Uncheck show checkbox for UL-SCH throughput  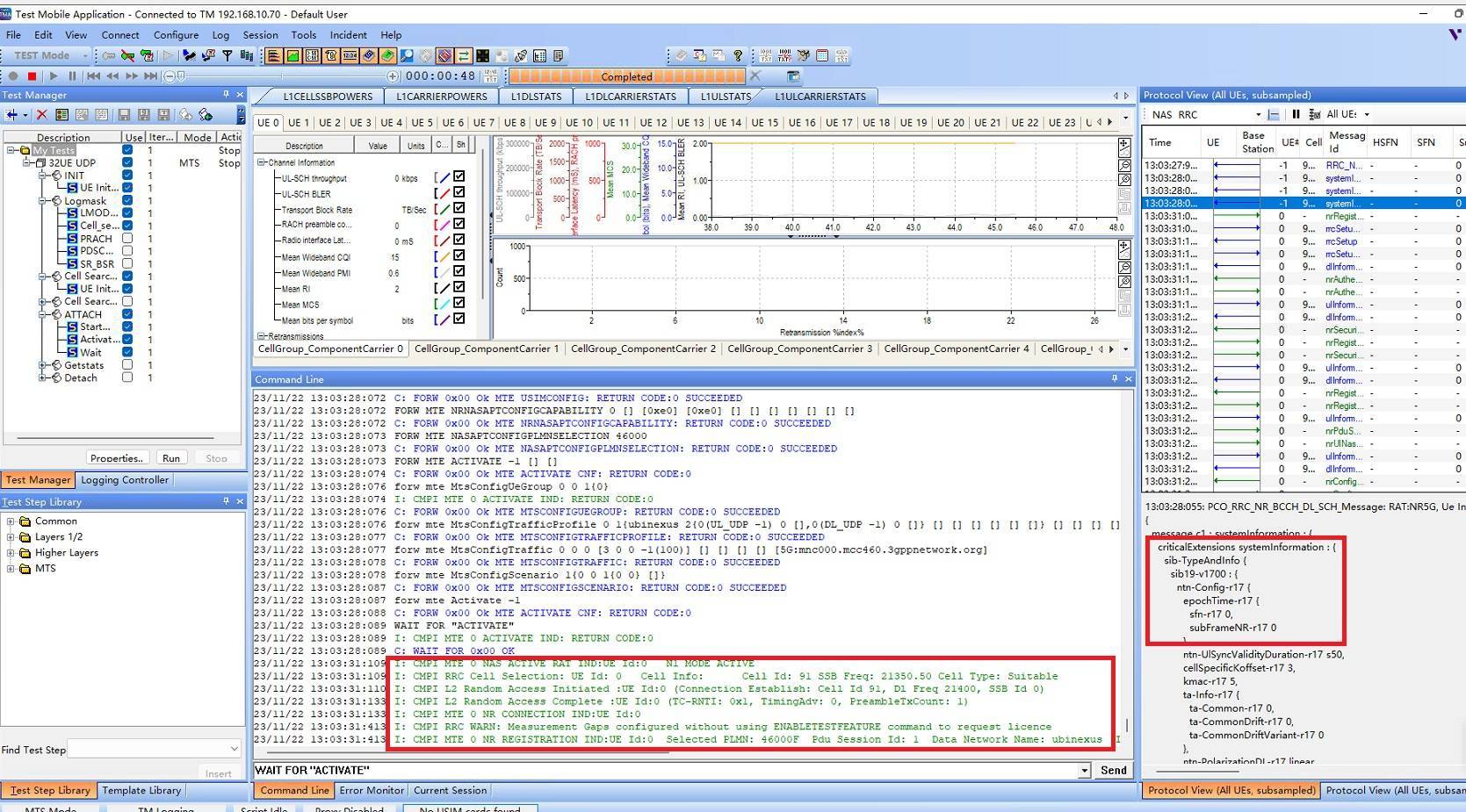point(459,177)
